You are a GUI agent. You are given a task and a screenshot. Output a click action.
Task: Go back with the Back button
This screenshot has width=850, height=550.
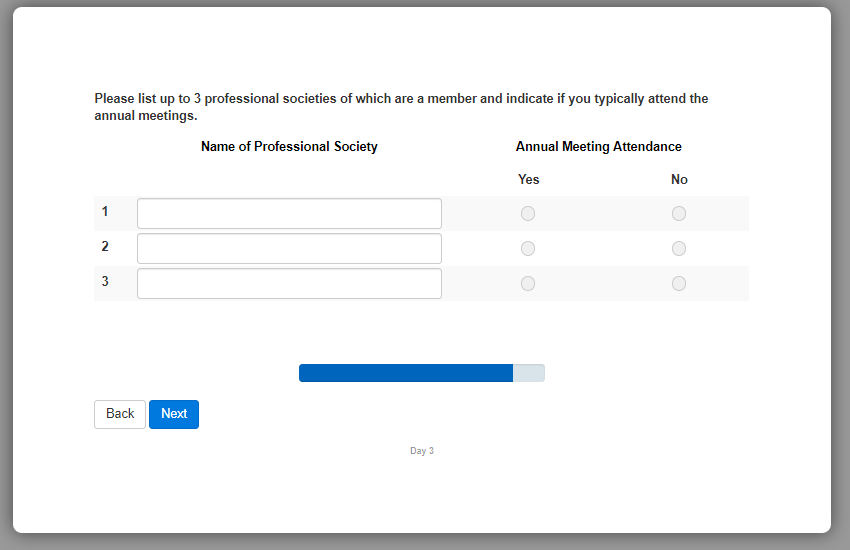point(120,414)
